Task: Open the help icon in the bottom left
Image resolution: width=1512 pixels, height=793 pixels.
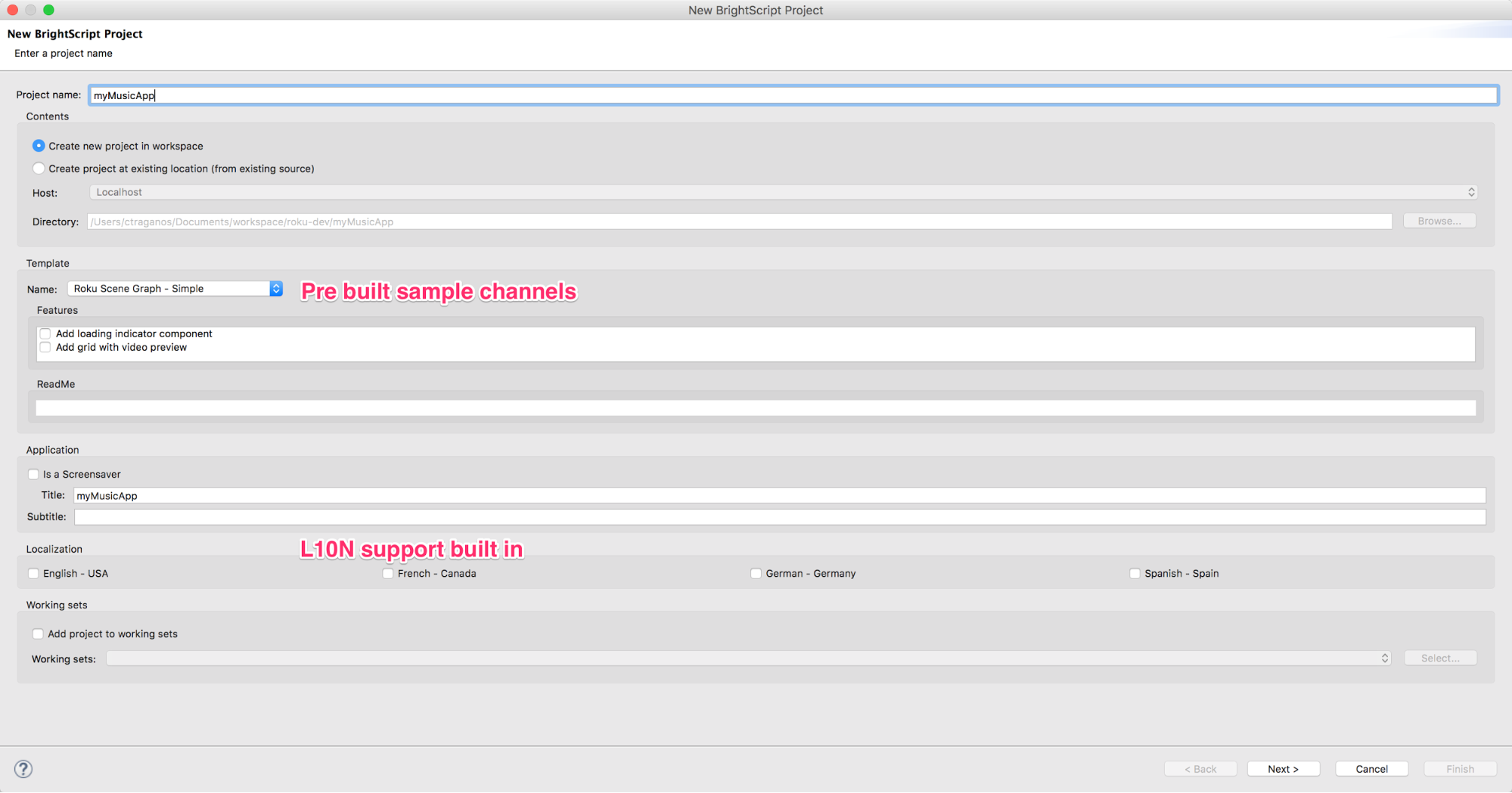Action: click(x=23, y=768)
